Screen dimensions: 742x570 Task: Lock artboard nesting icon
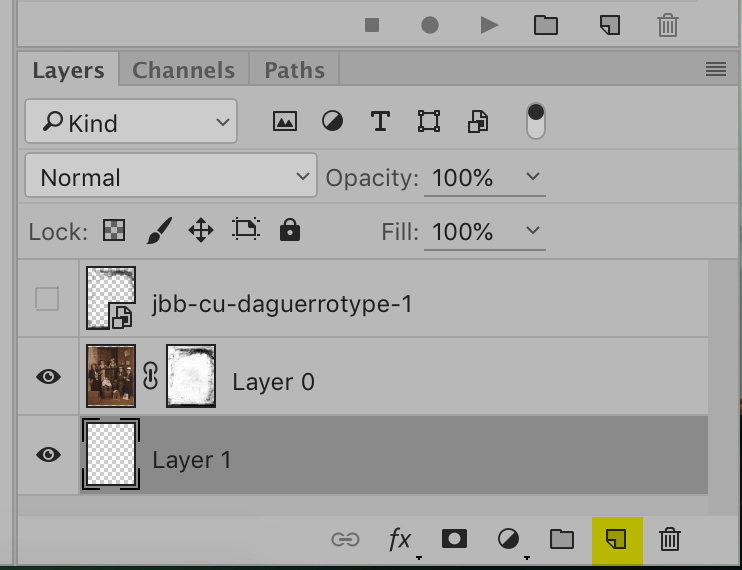(246, 229)
